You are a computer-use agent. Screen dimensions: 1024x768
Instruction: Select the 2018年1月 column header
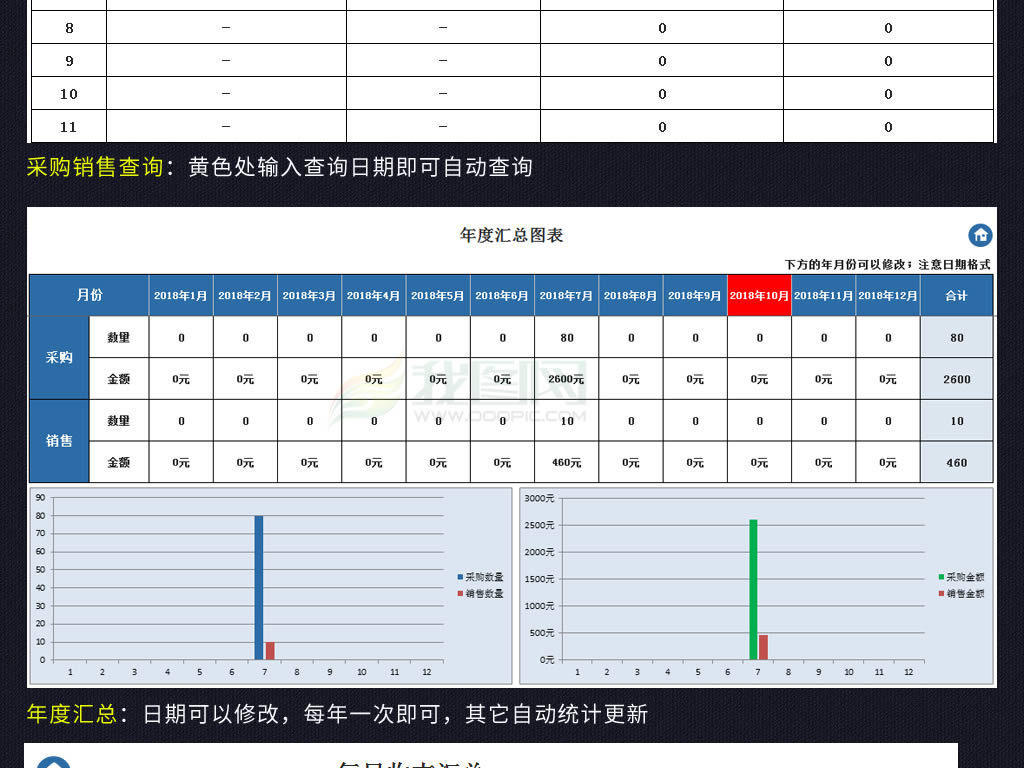point(181,295)
